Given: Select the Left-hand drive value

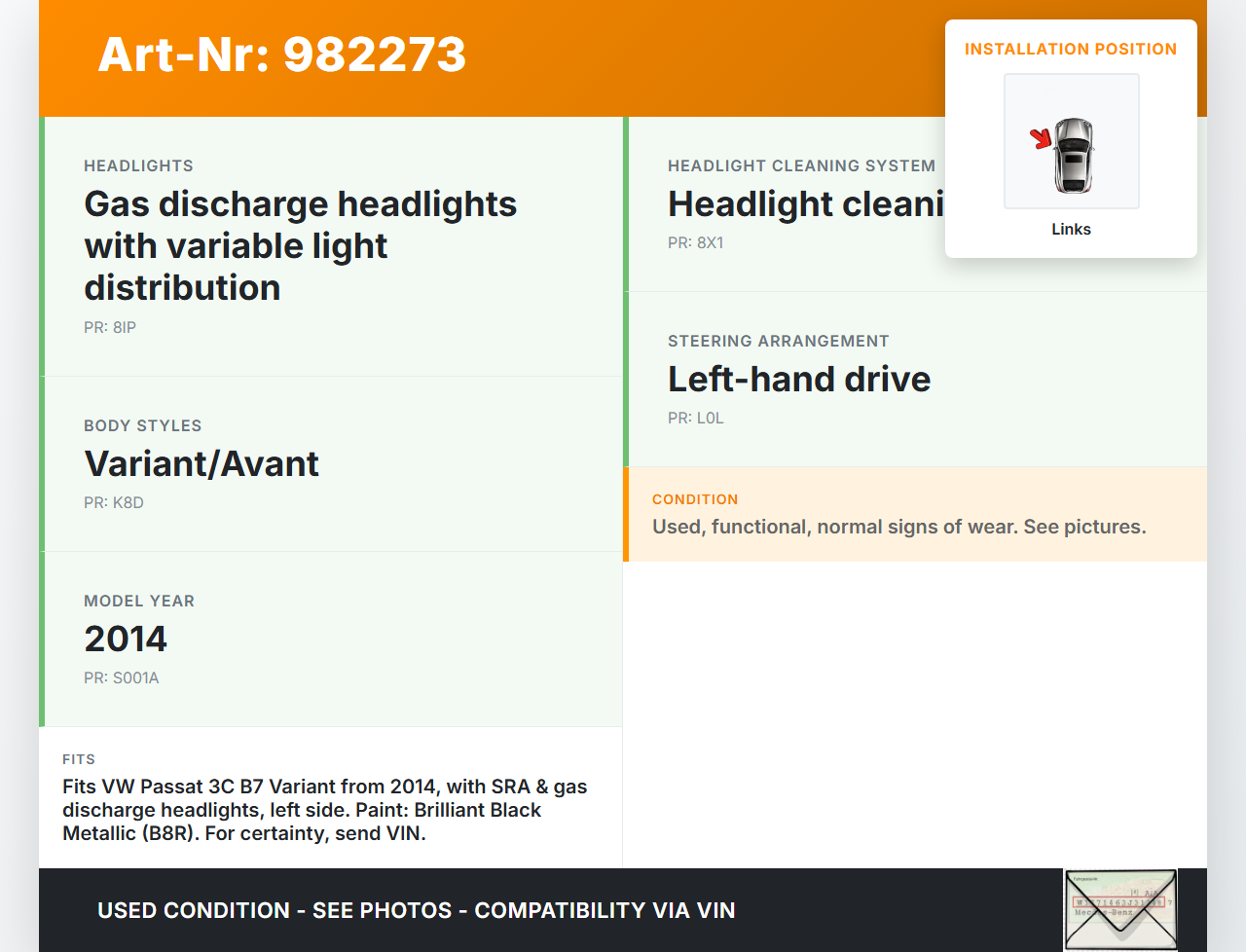Looking at the screenshot, I should point(799,380).
